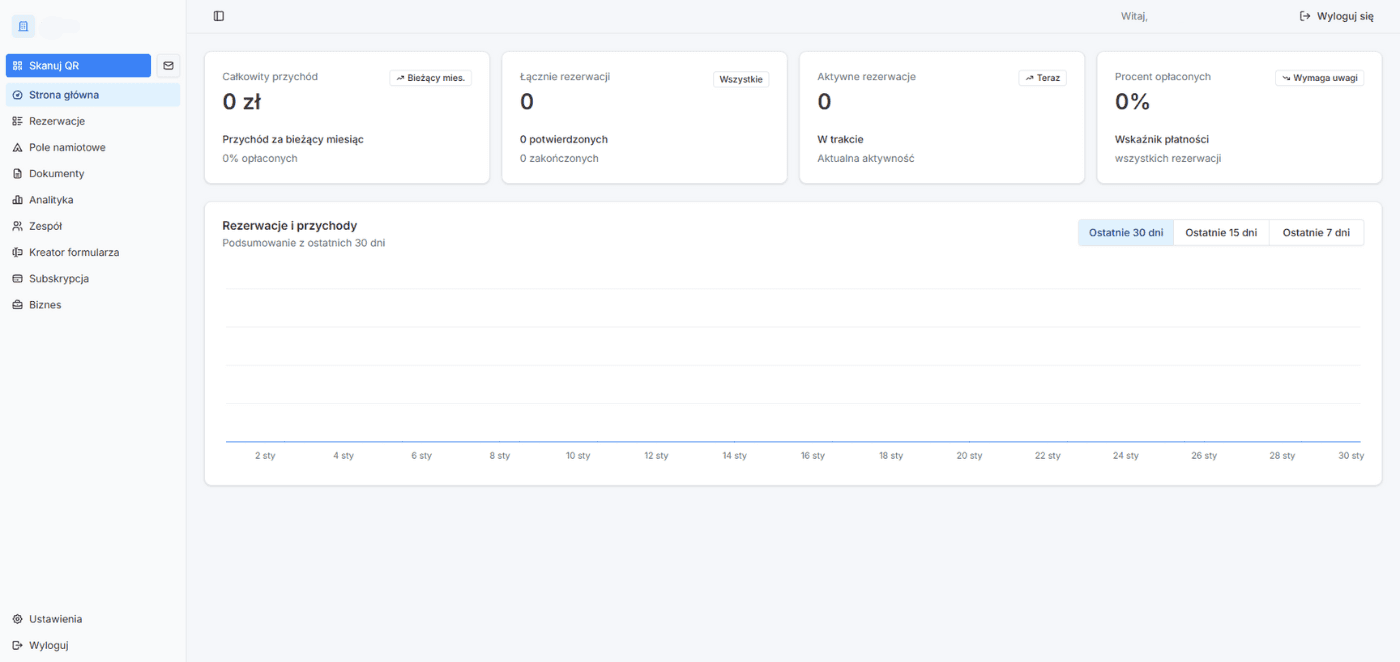This screenshot has height=662, width=1400.
Task: Click the trend arrow in Bieżący mies. badge
Action: click(x=400, y=78)
